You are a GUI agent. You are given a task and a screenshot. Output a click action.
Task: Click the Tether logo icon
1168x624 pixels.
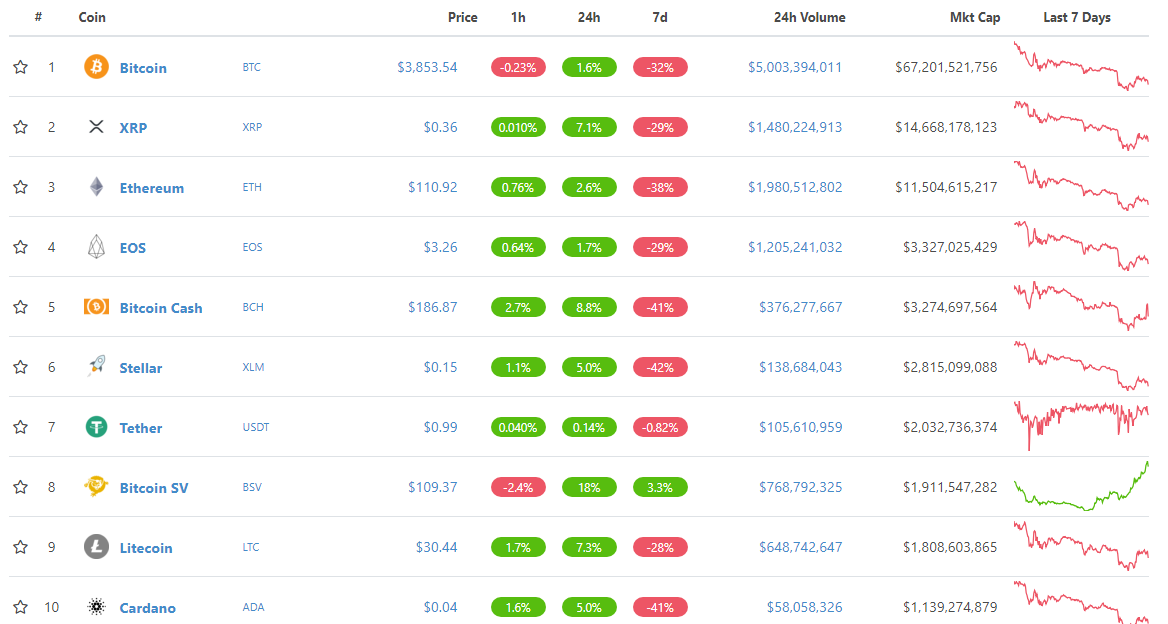click(x=96, y=427)
